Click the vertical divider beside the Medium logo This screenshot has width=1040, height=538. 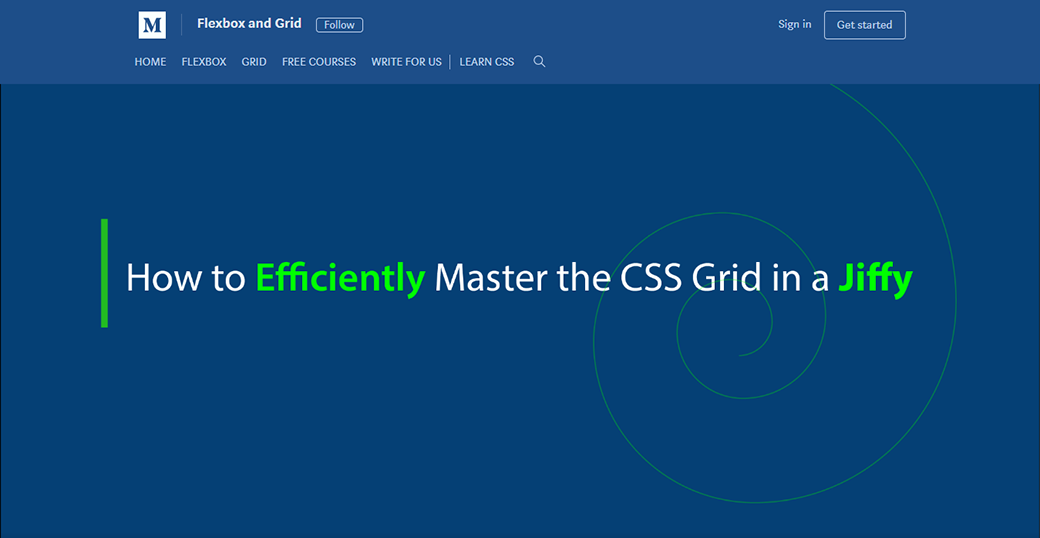click(x=181, y=25)
